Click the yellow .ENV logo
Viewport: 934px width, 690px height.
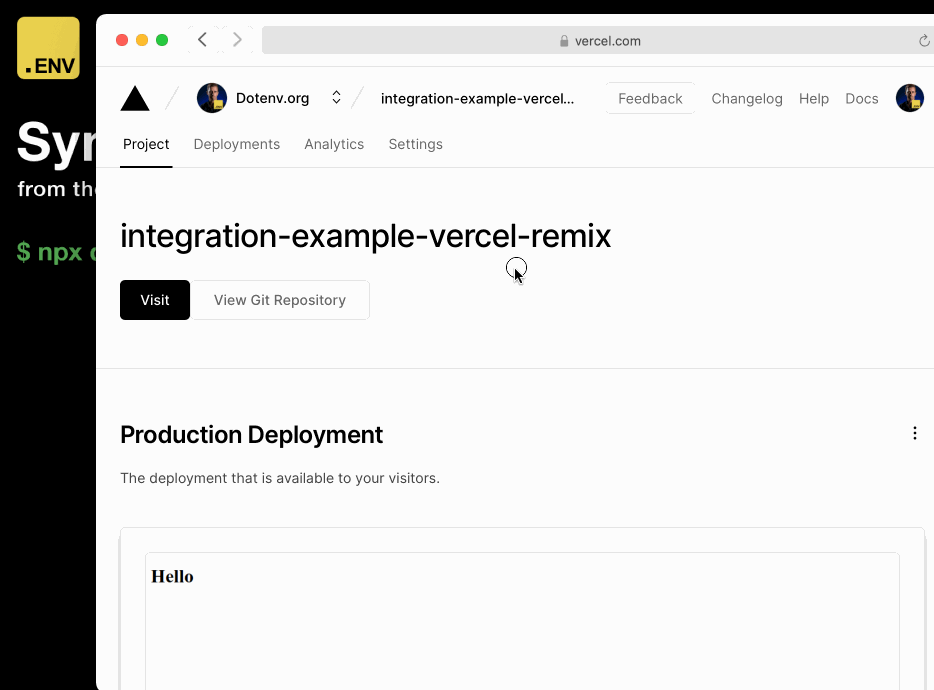48,48
